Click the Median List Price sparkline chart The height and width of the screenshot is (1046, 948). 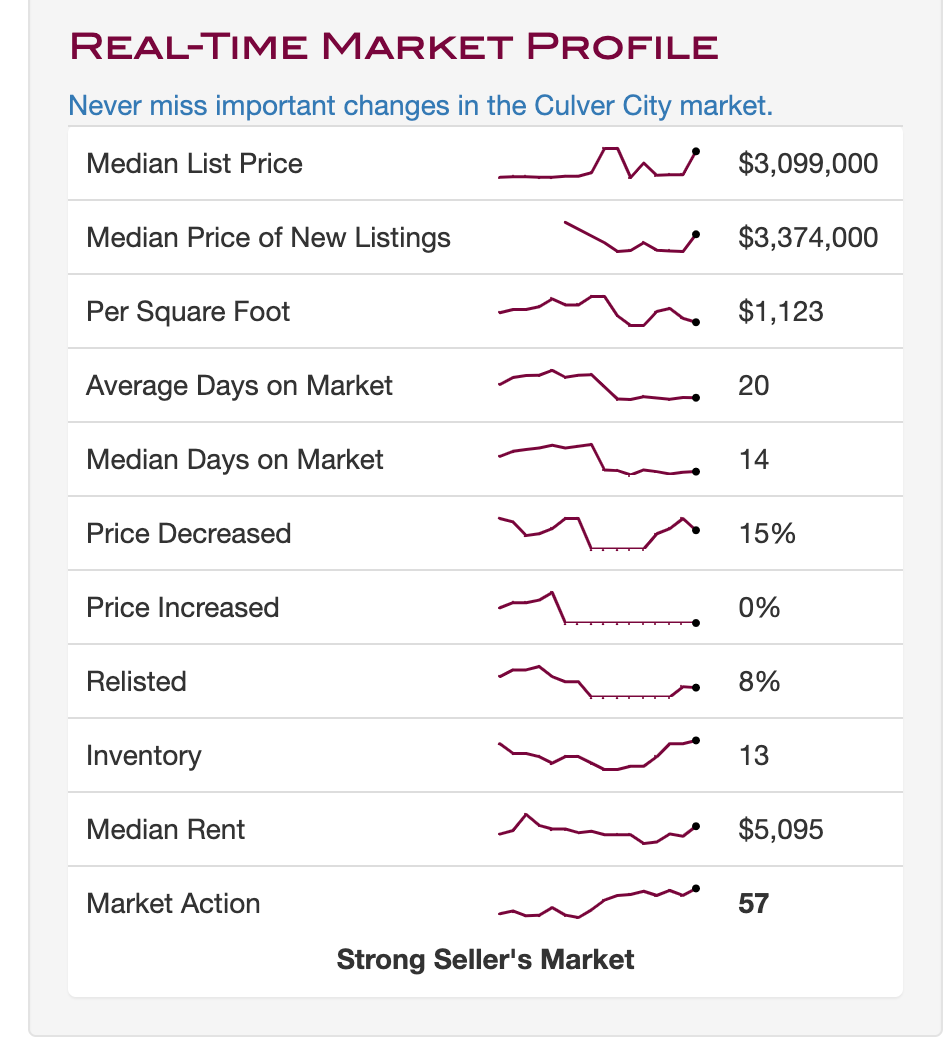[x=598, y=164]
